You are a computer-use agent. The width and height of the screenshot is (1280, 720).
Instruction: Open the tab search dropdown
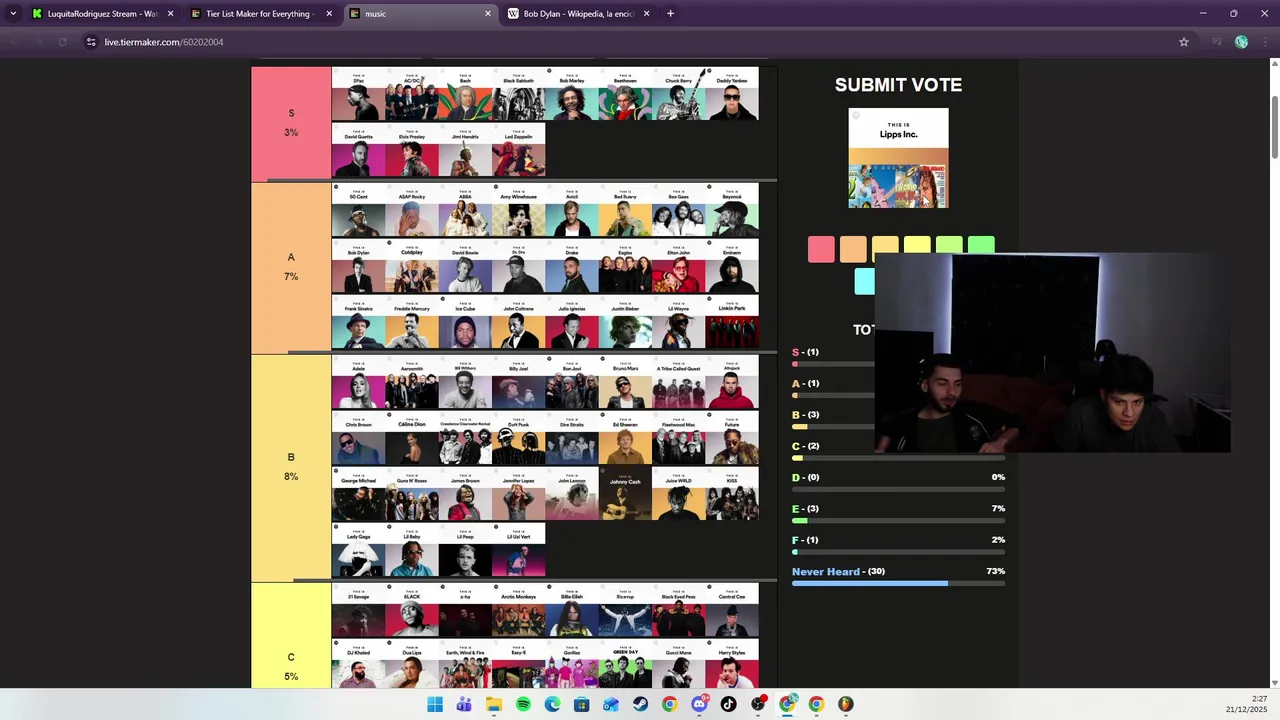(13, 14)
